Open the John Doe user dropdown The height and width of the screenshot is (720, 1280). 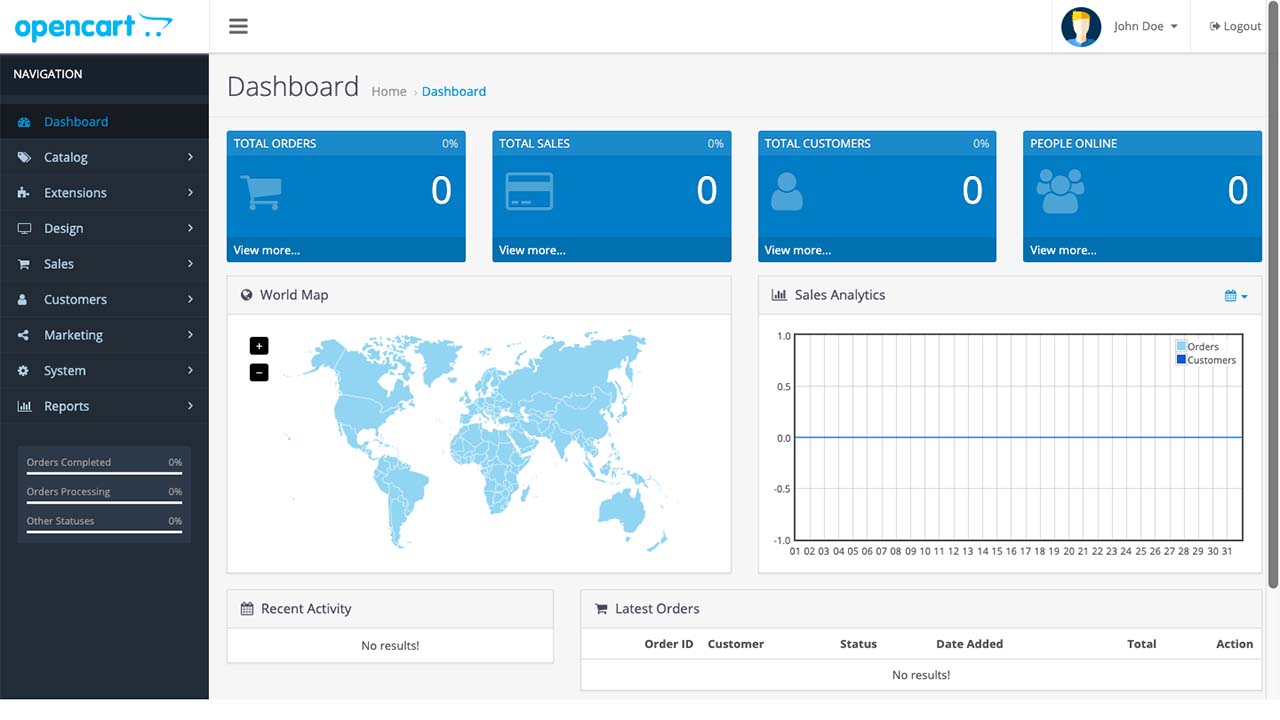pos(1145,27)
